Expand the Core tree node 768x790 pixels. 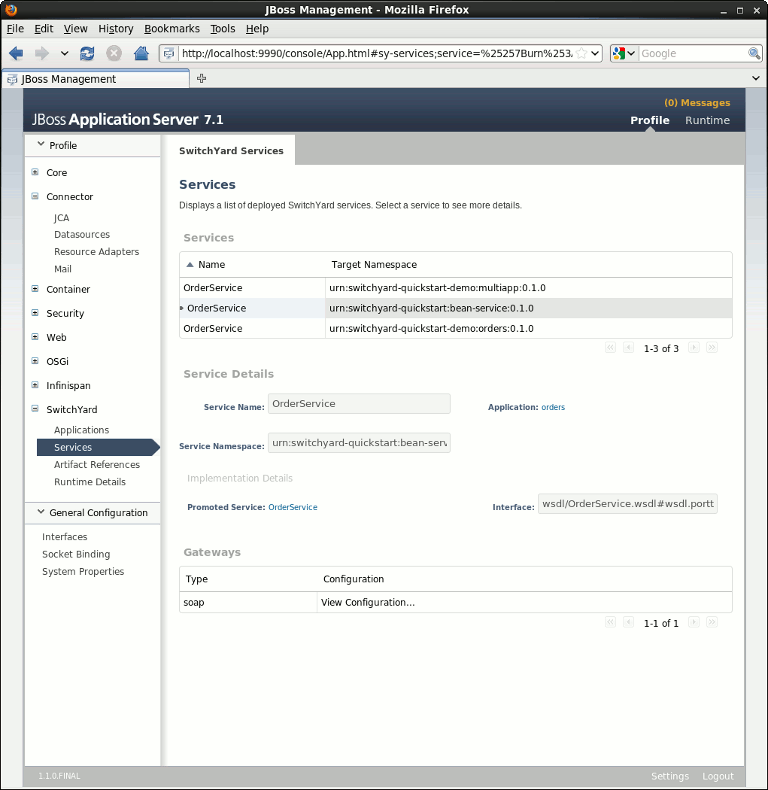coord(35,172)
